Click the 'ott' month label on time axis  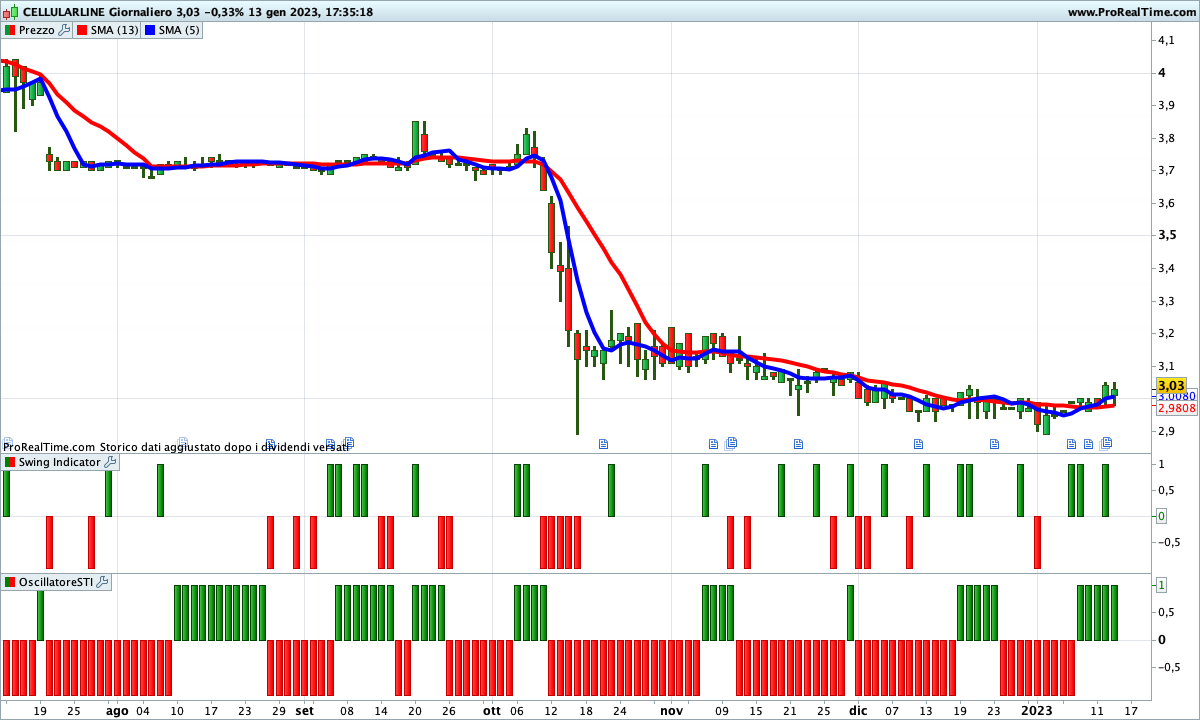tap(491, 711)
